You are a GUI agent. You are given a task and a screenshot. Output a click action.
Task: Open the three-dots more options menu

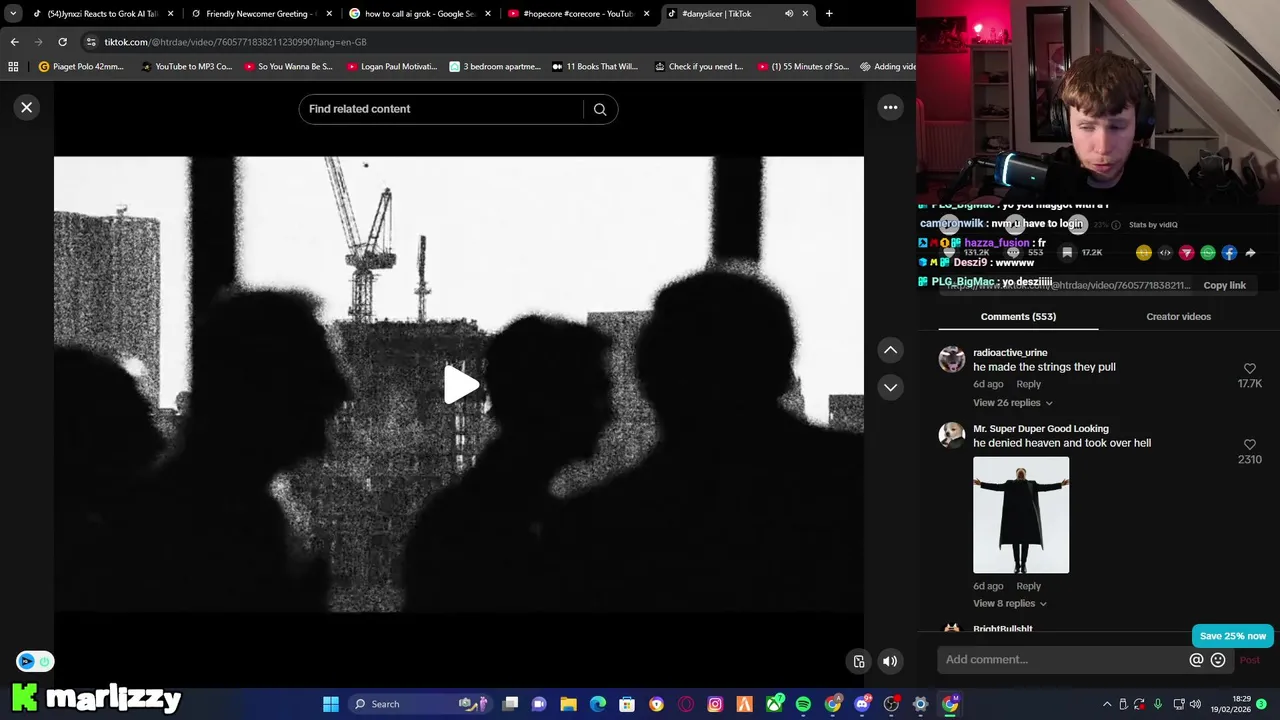click(x=890, y=107)
